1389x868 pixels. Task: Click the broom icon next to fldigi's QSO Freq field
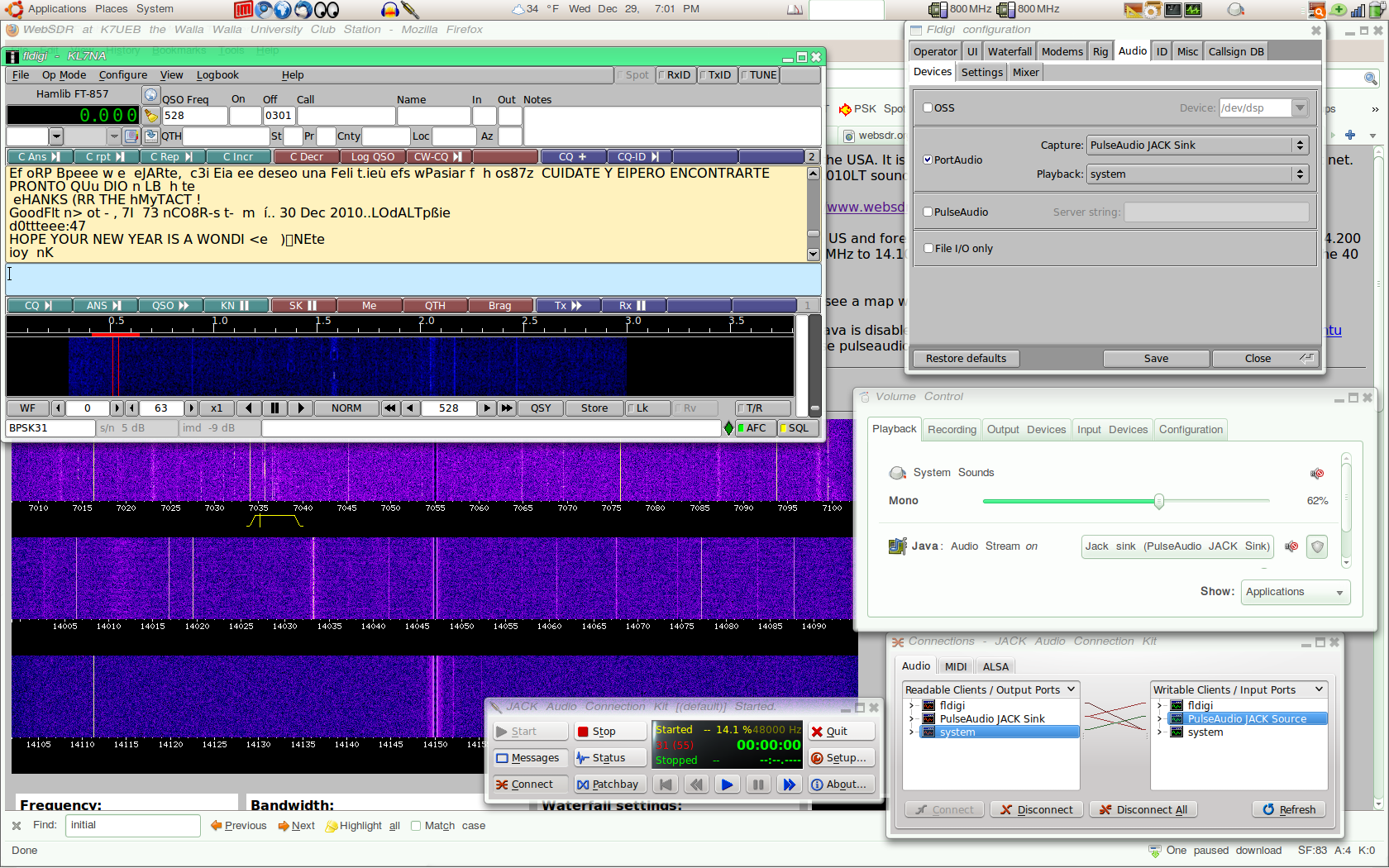151,116
